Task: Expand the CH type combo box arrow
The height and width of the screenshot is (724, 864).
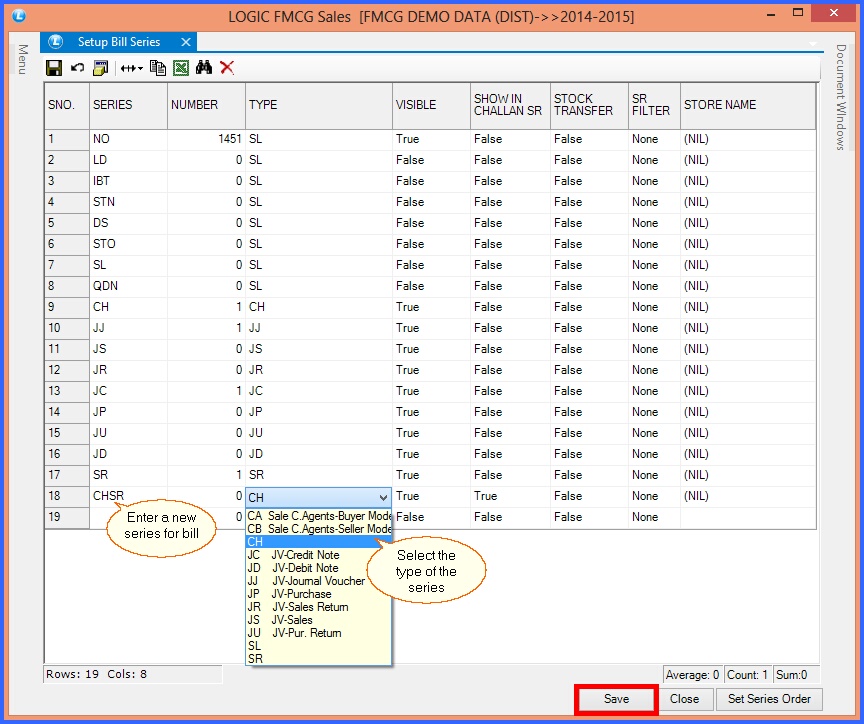Action: coord(383,498)
